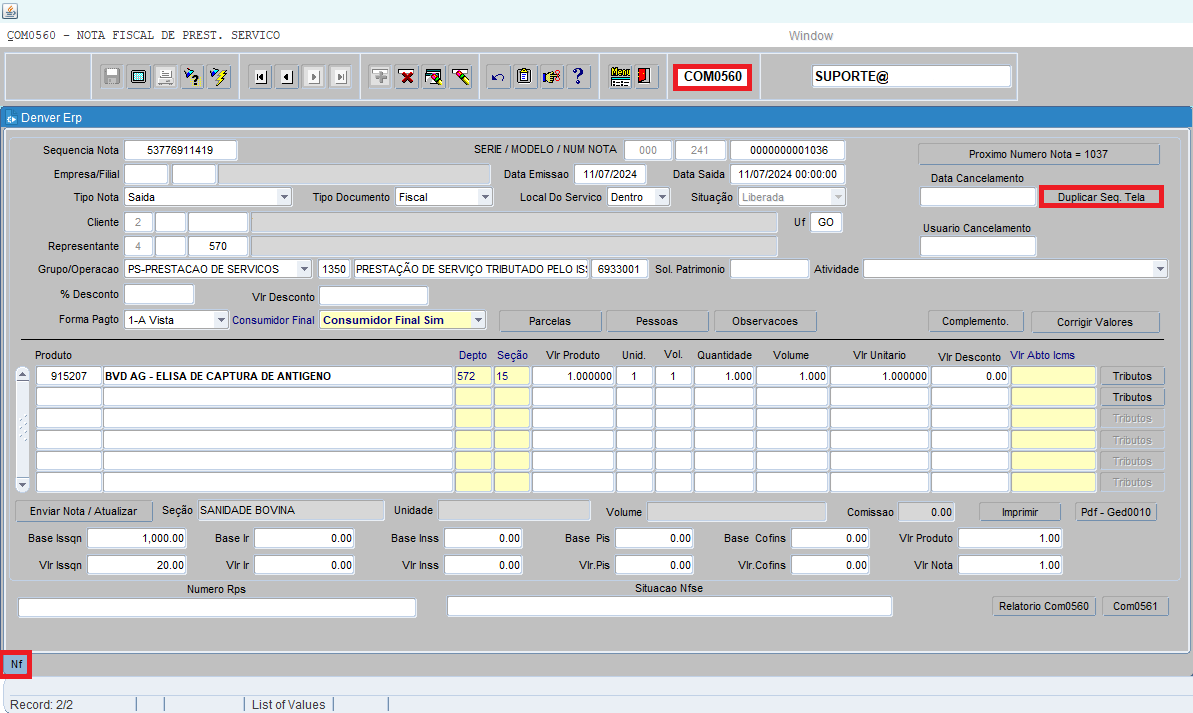Image resolution: width=1193 pixels, height=713 pixels.
Task: Click the clear record eraser icon
Action: 460,77
